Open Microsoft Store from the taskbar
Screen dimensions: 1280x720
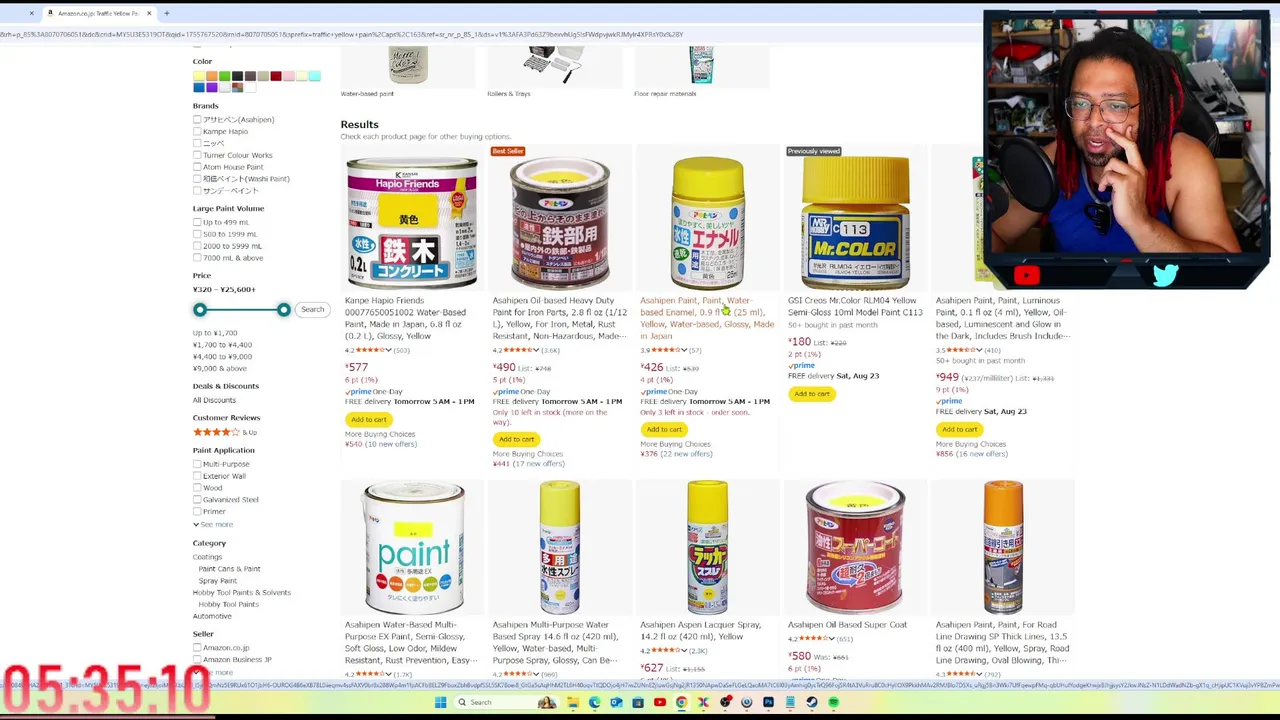click(638, 702)
